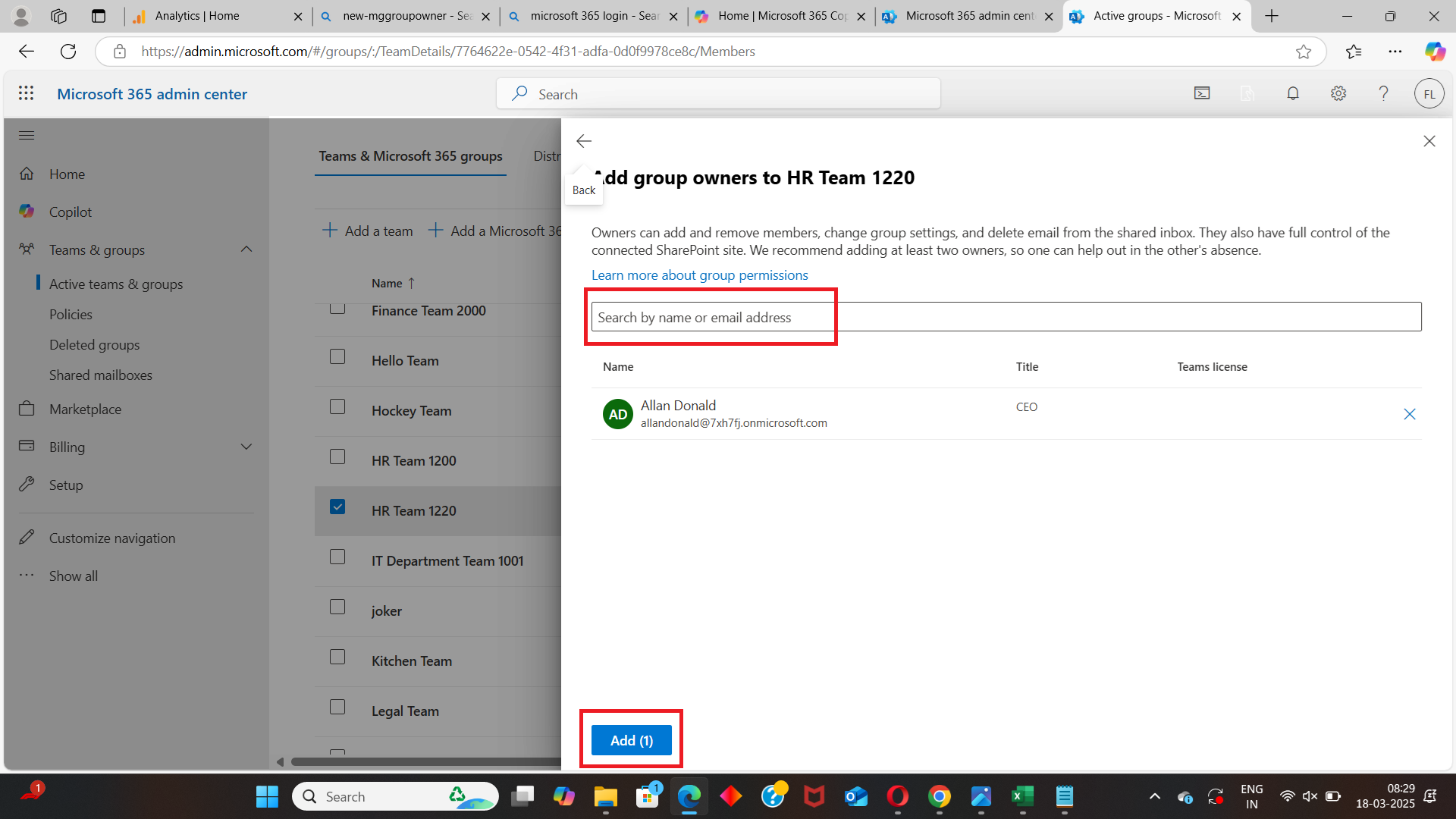Image resolution: width=1456 pixels, height=819 pixels.
Task: Sort groups by Name column
Action: [394, 283]
